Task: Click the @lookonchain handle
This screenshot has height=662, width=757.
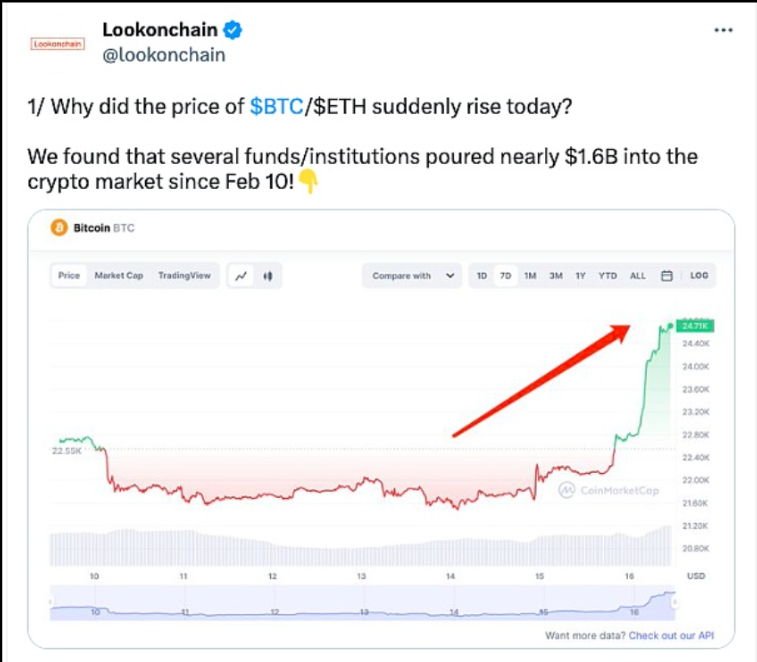Action: tap(164, 55)
